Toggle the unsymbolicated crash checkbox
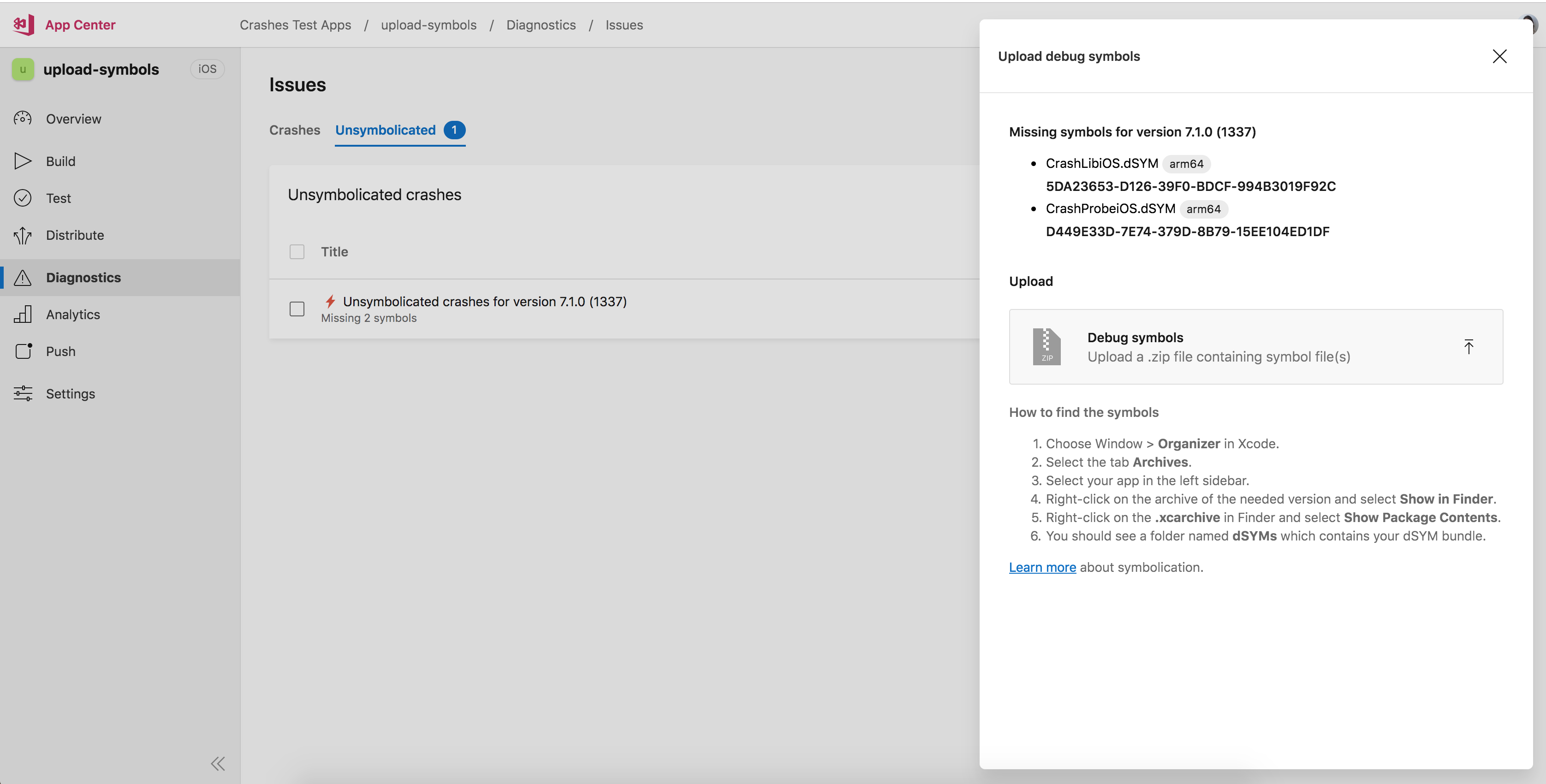This screenshot has width=1546, height=784. [297, 308]
